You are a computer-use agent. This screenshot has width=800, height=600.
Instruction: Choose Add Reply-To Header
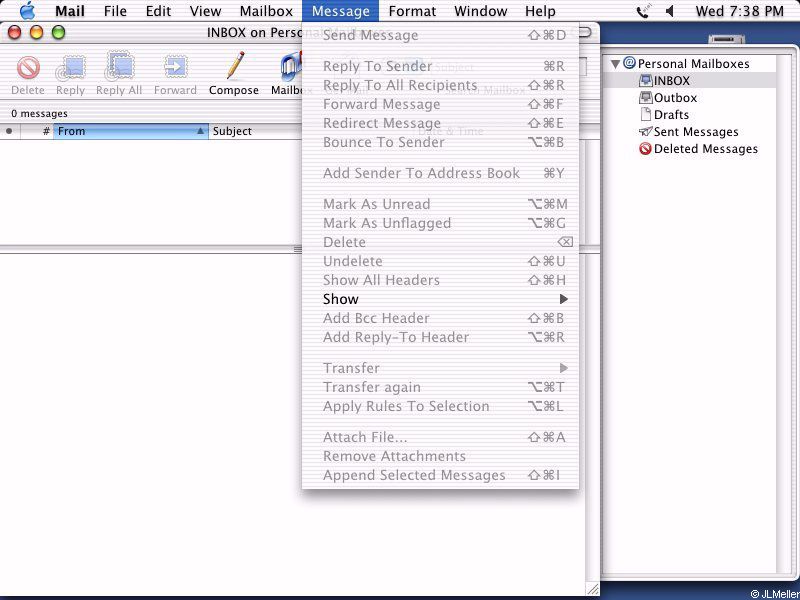pos(440,337)
